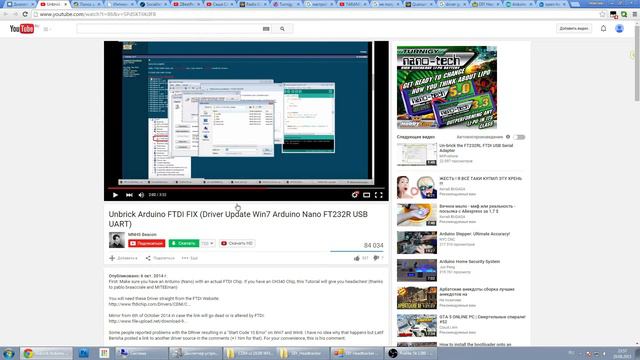Open the 720 quality dropdown
This screenshot has height=360, width=640.
[x=207, y=243]
